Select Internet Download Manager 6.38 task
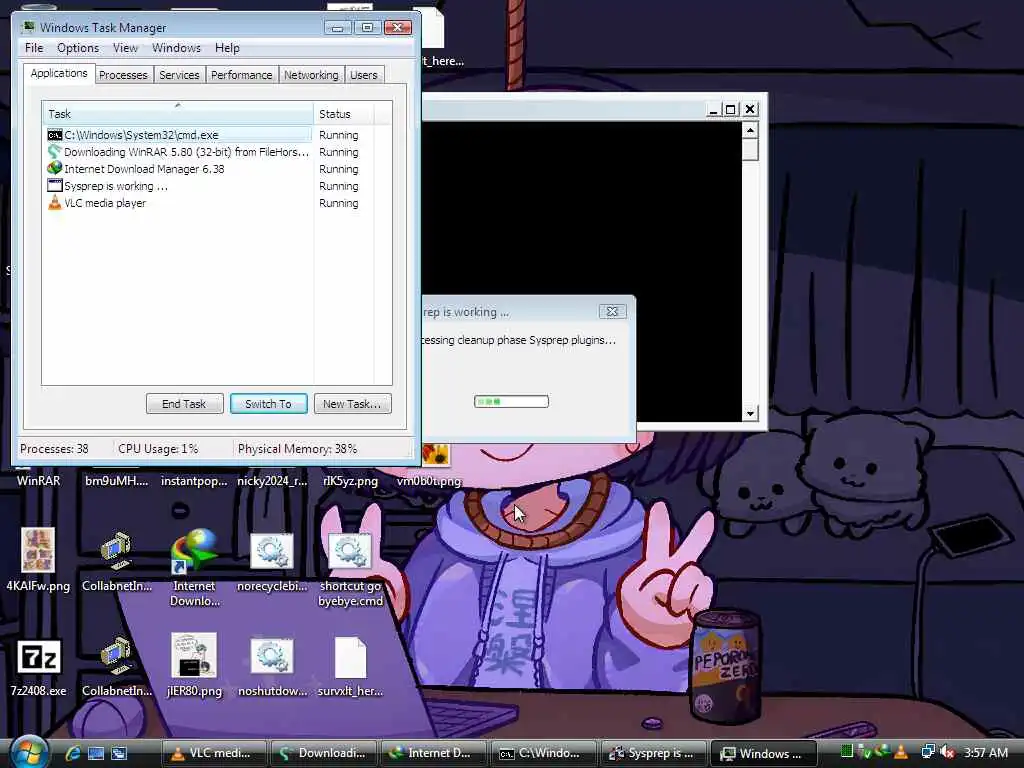 (x=178, y=168)
